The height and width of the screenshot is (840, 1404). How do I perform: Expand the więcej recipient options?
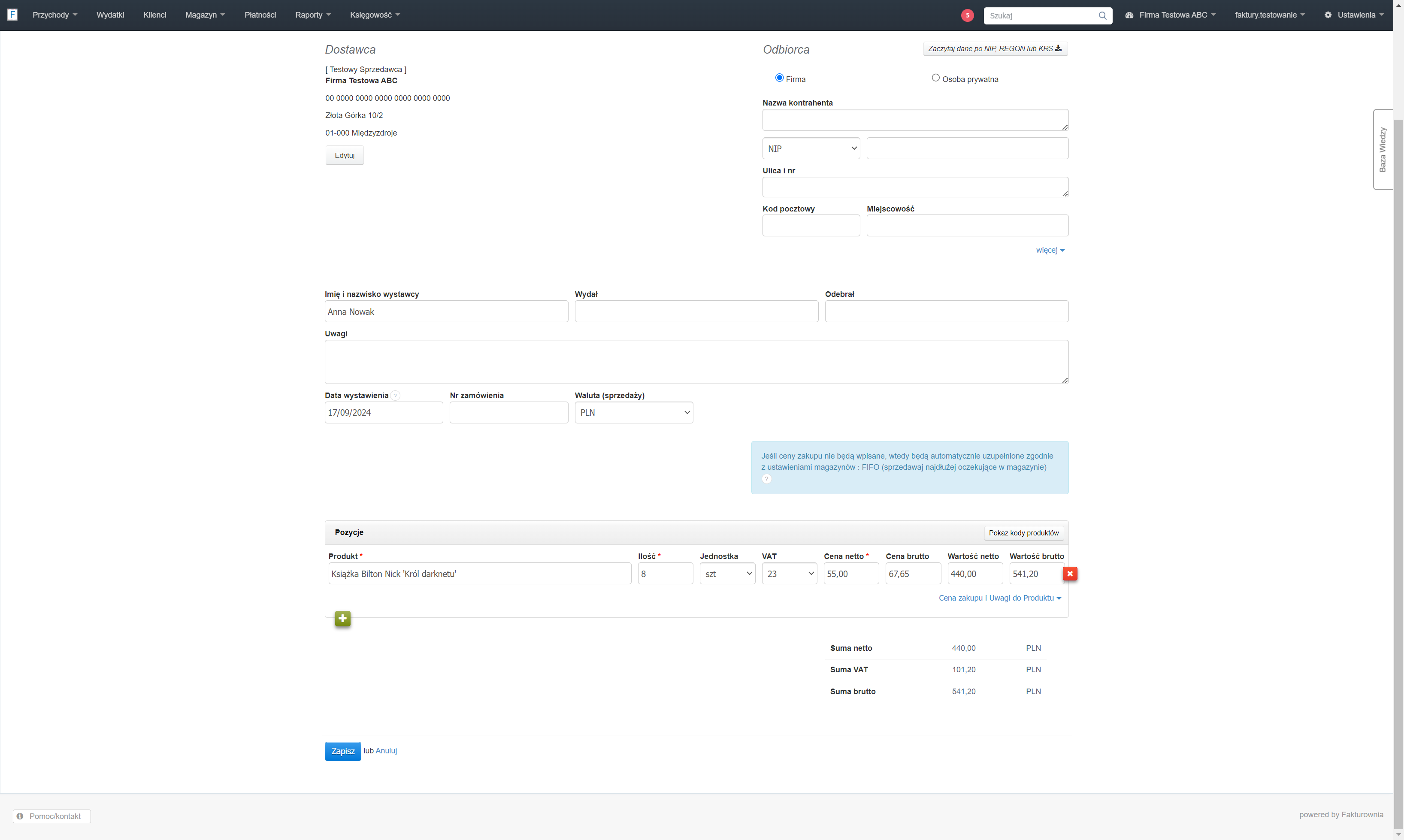pyautogui.click(x=1050, y=250)
